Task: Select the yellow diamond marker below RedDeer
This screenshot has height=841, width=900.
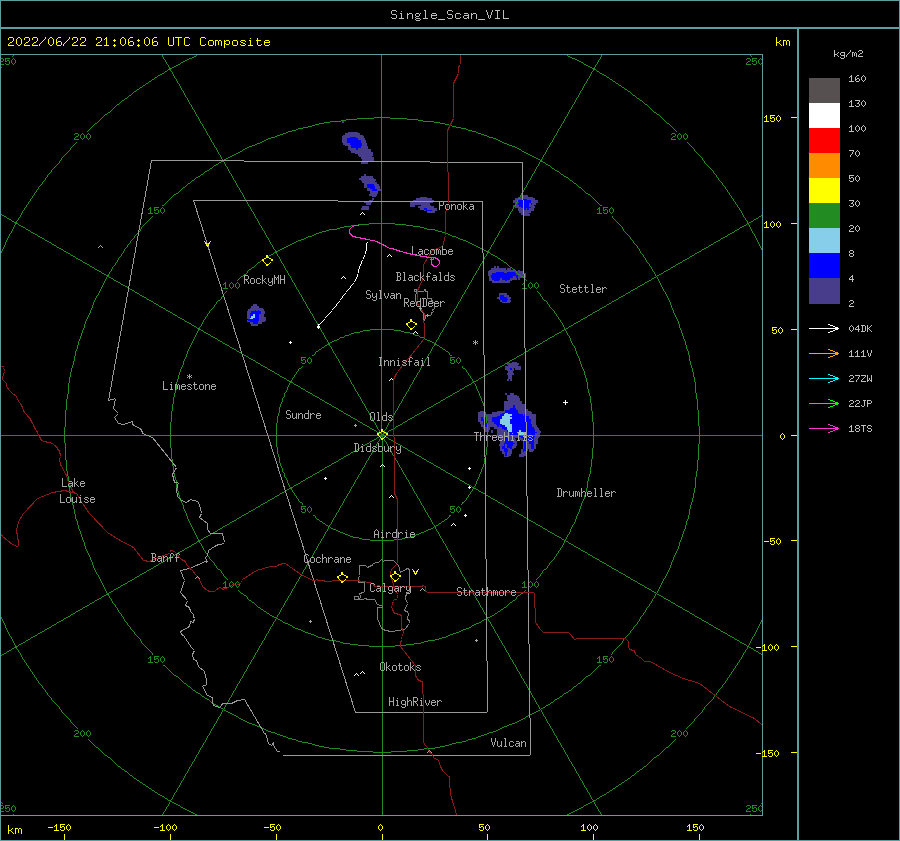Action: pos(411,325)
